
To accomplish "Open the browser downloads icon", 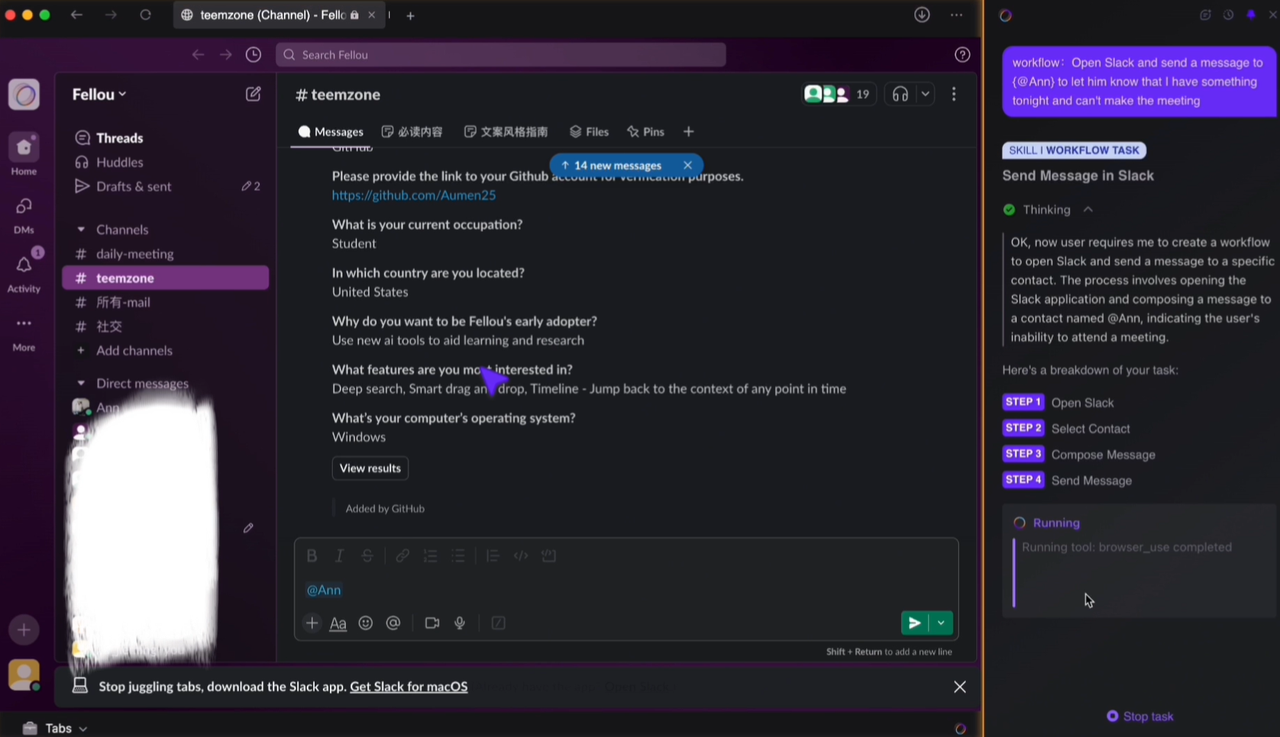I will pyautogui.click(x=922, y=15).
